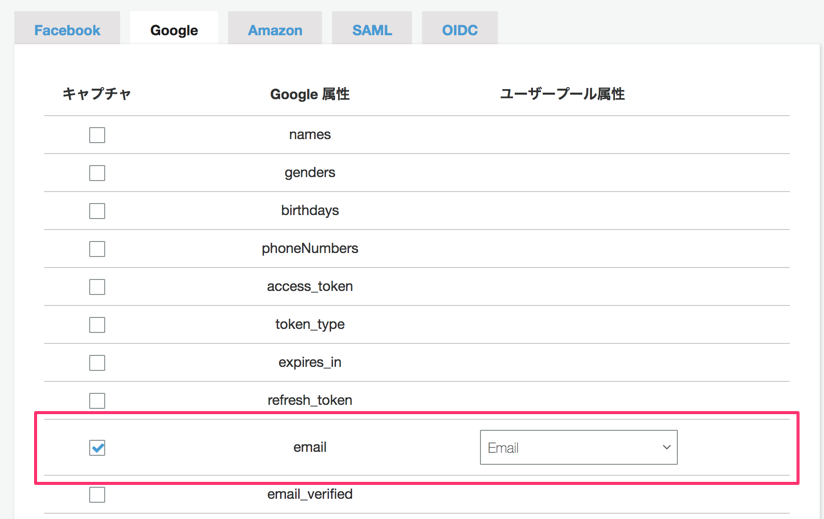824x519 pixels.
Task: Check the expires_in checkbox
Action: [x=97, y=363]
